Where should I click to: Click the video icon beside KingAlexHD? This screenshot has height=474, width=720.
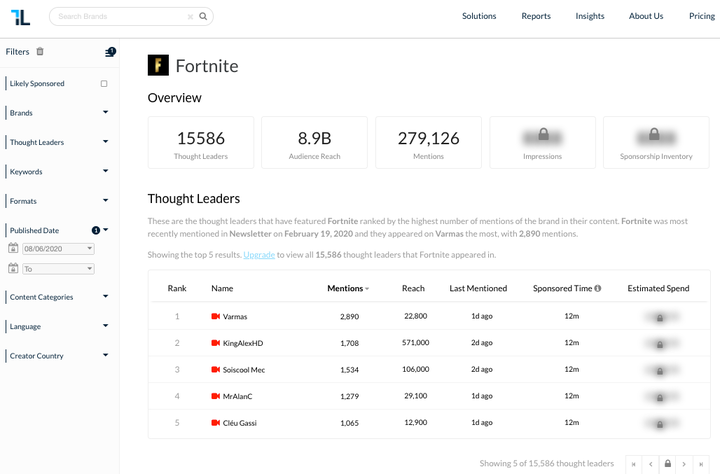coord(215,343)
